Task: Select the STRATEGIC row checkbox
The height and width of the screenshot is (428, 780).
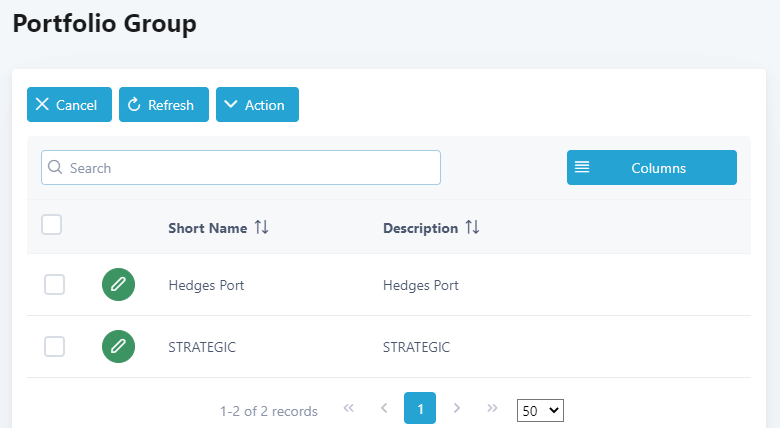Action: [55, 347]
